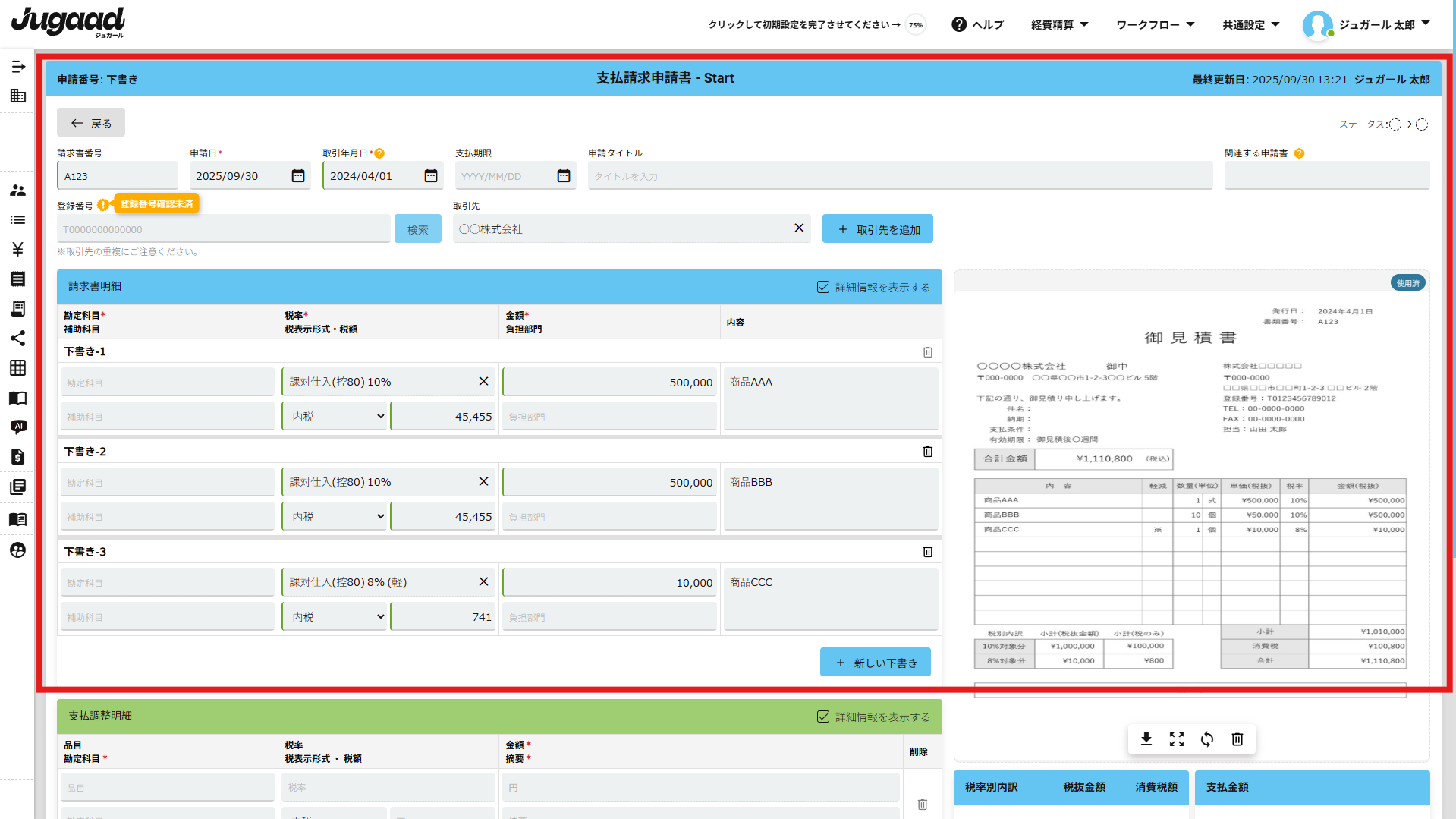Viewport: 1456px width, 819px height.
Task: Click the 新しい下書き button
Action: 876,663
